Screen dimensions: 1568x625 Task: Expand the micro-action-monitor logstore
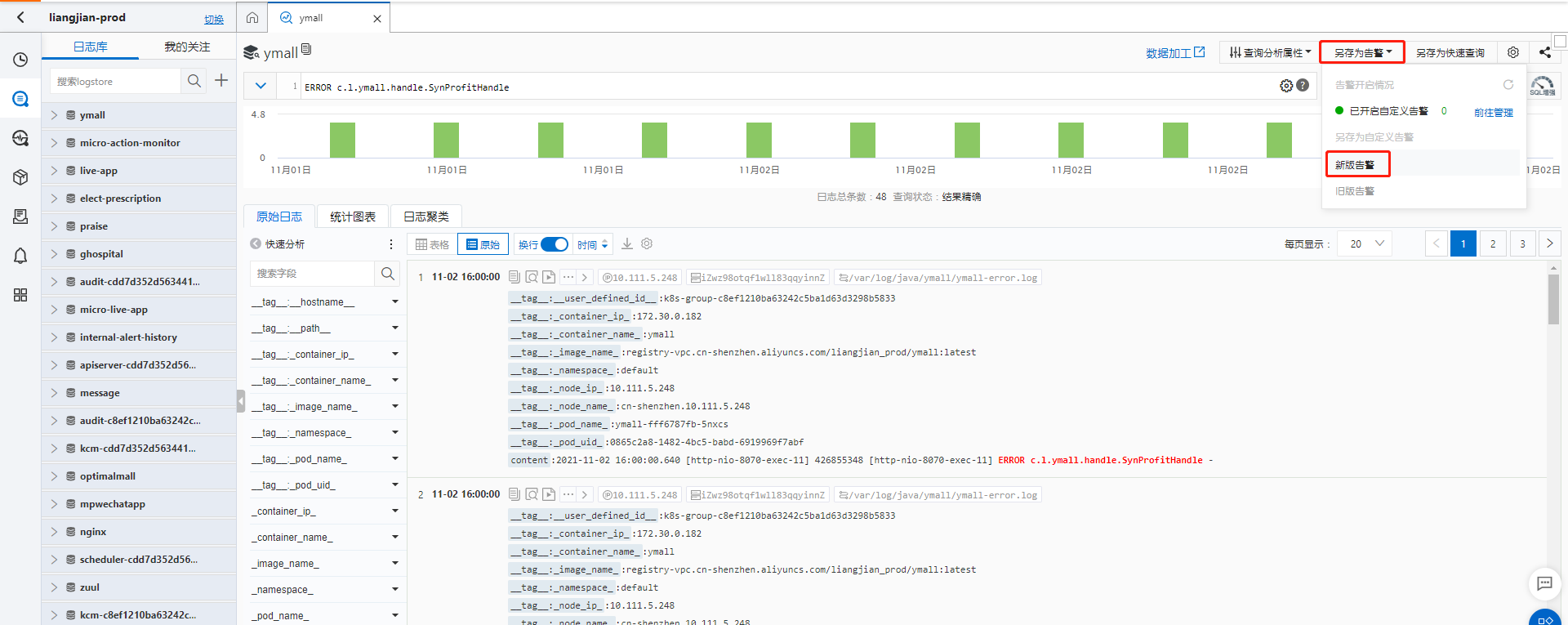tap(54, 143)
